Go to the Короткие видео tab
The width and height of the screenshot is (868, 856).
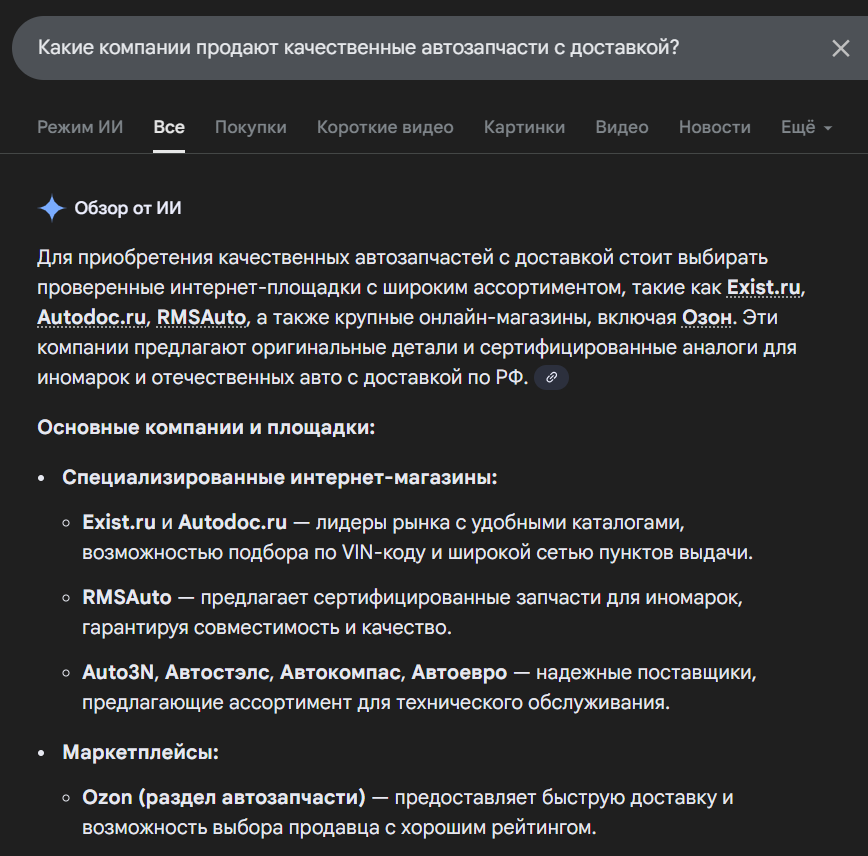pyautogui.click(x=385, y=127)
